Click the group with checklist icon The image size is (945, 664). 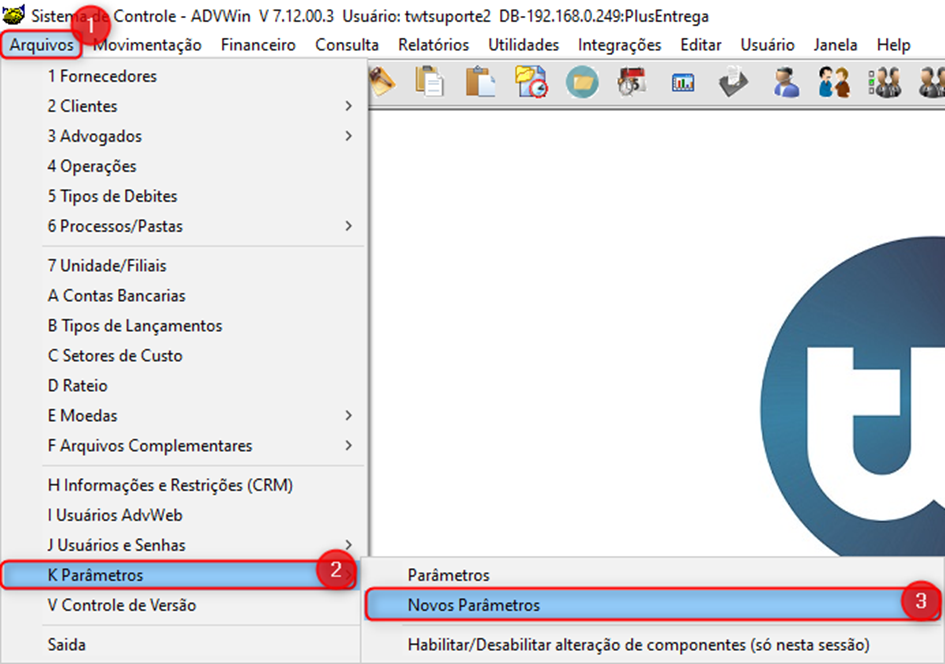click(x=884, y=82)
